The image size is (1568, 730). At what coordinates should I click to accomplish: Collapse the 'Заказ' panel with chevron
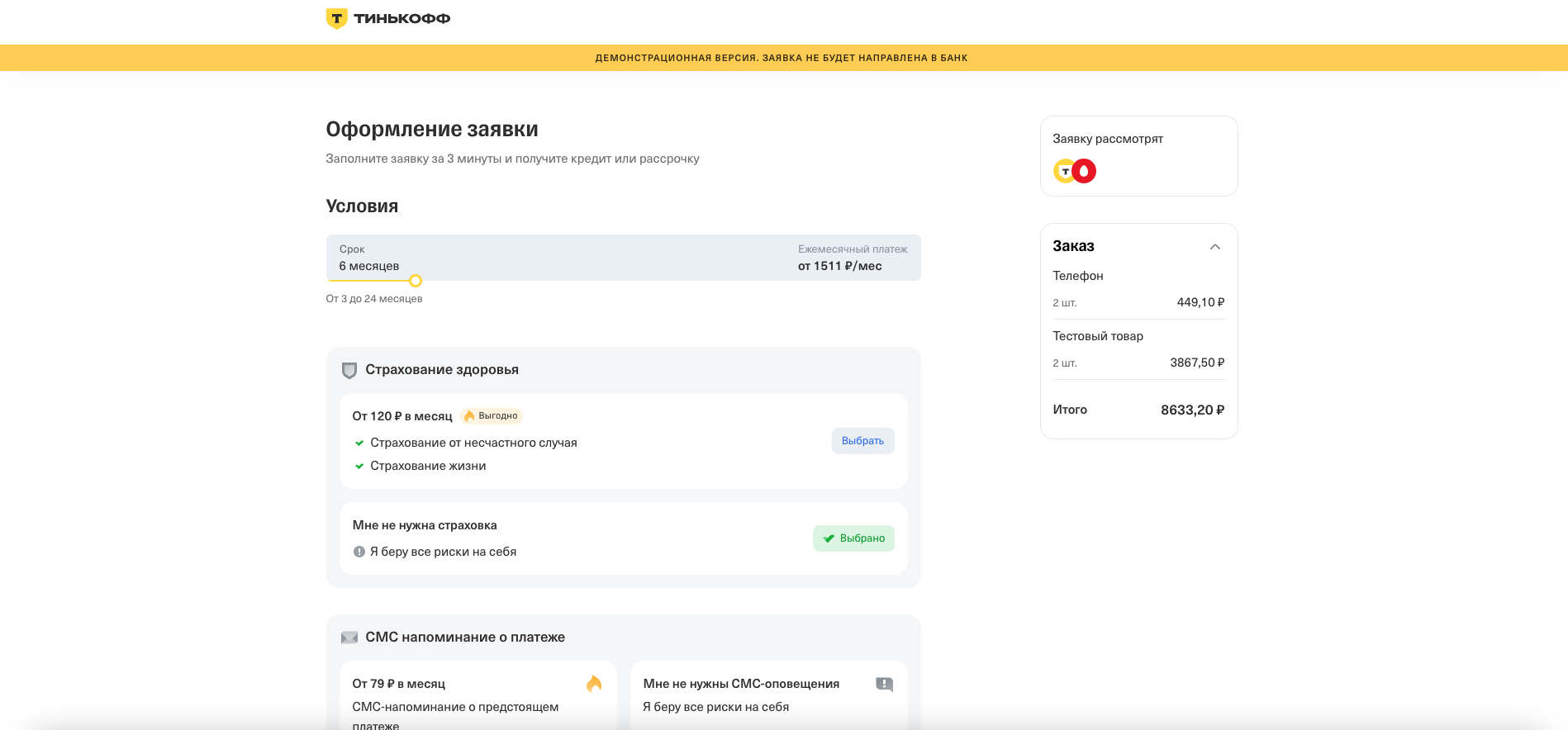coord(1215,247)
